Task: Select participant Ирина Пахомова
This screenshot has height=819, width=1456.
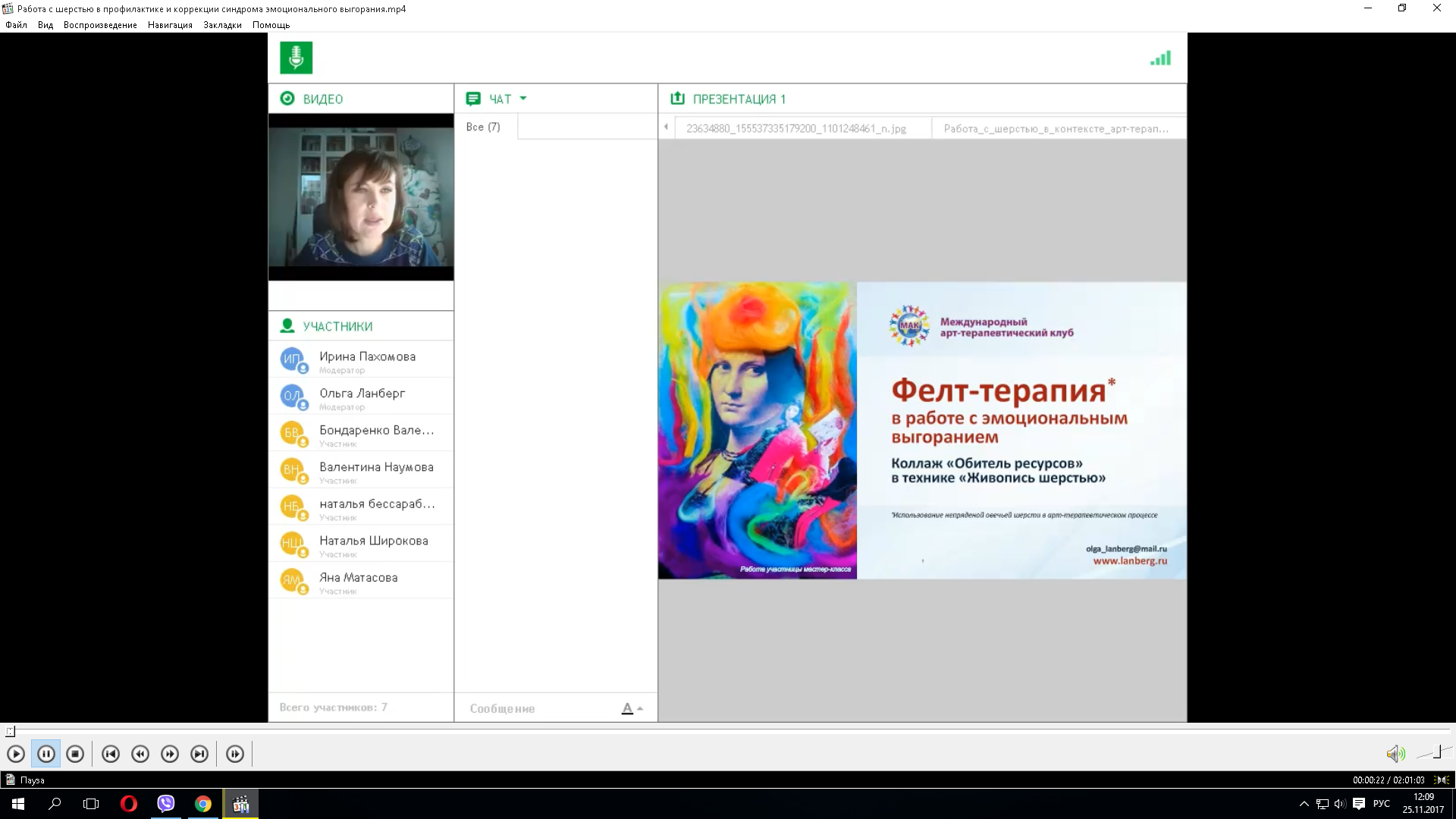Action: [361, 359]
